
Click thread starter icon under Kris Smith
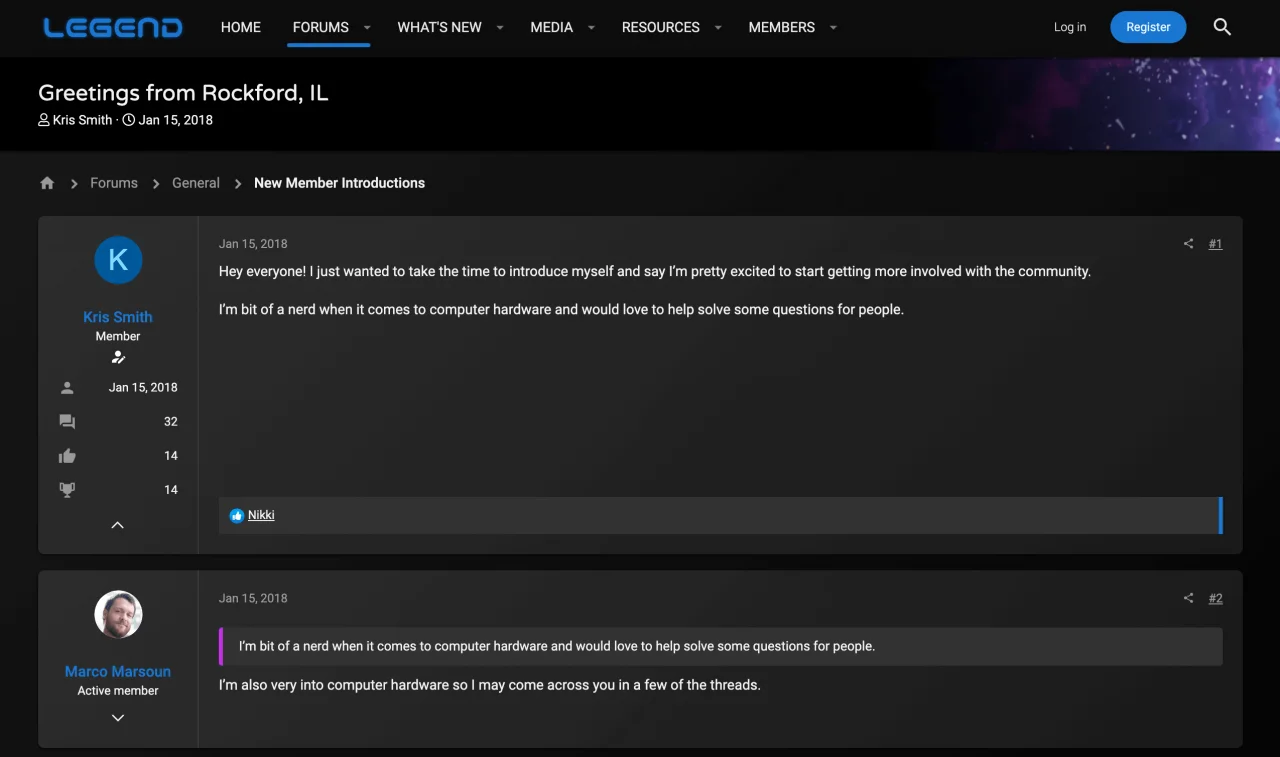pyautogui.click(x=118, y=357)
